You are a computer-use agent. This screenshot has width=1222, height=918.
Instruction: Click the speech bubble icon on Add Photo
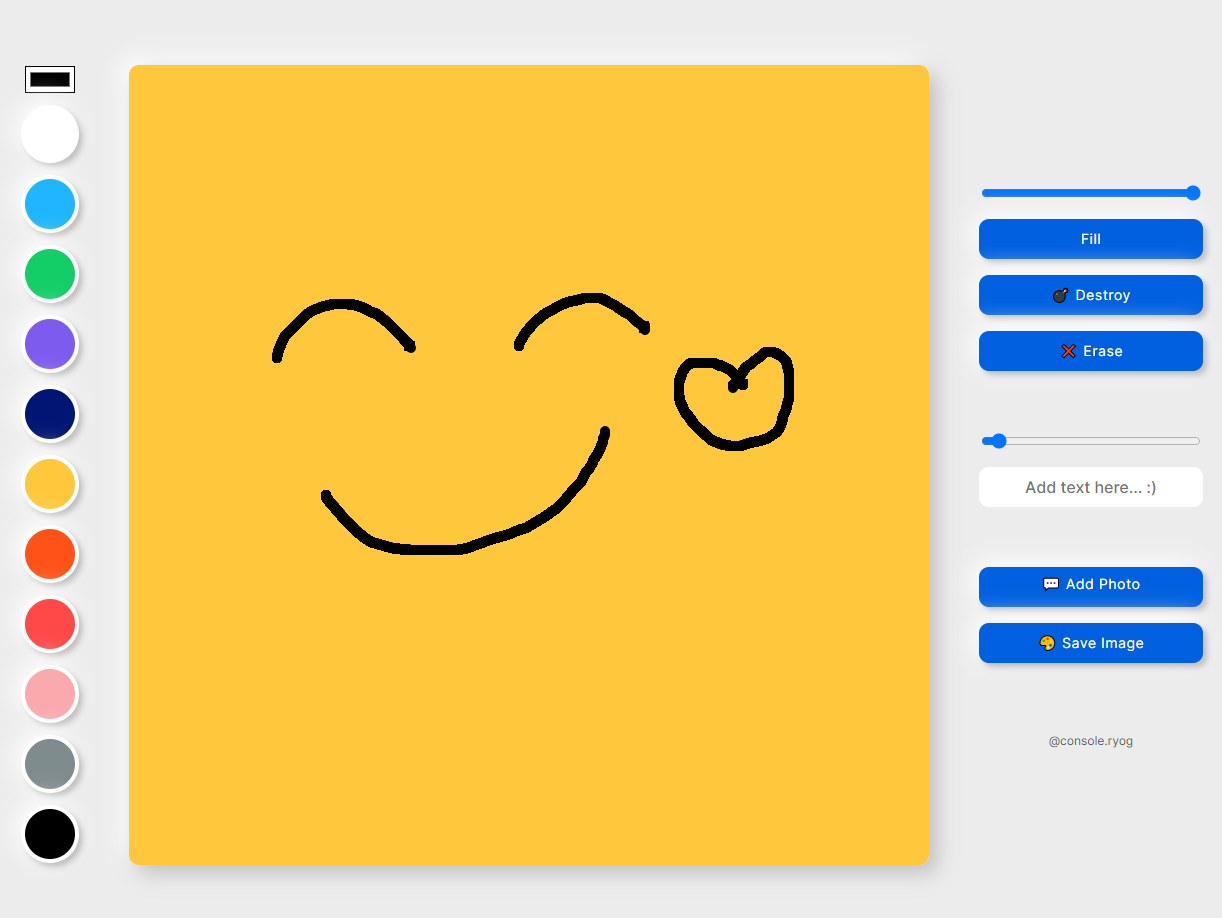(x=1050, y=584)
